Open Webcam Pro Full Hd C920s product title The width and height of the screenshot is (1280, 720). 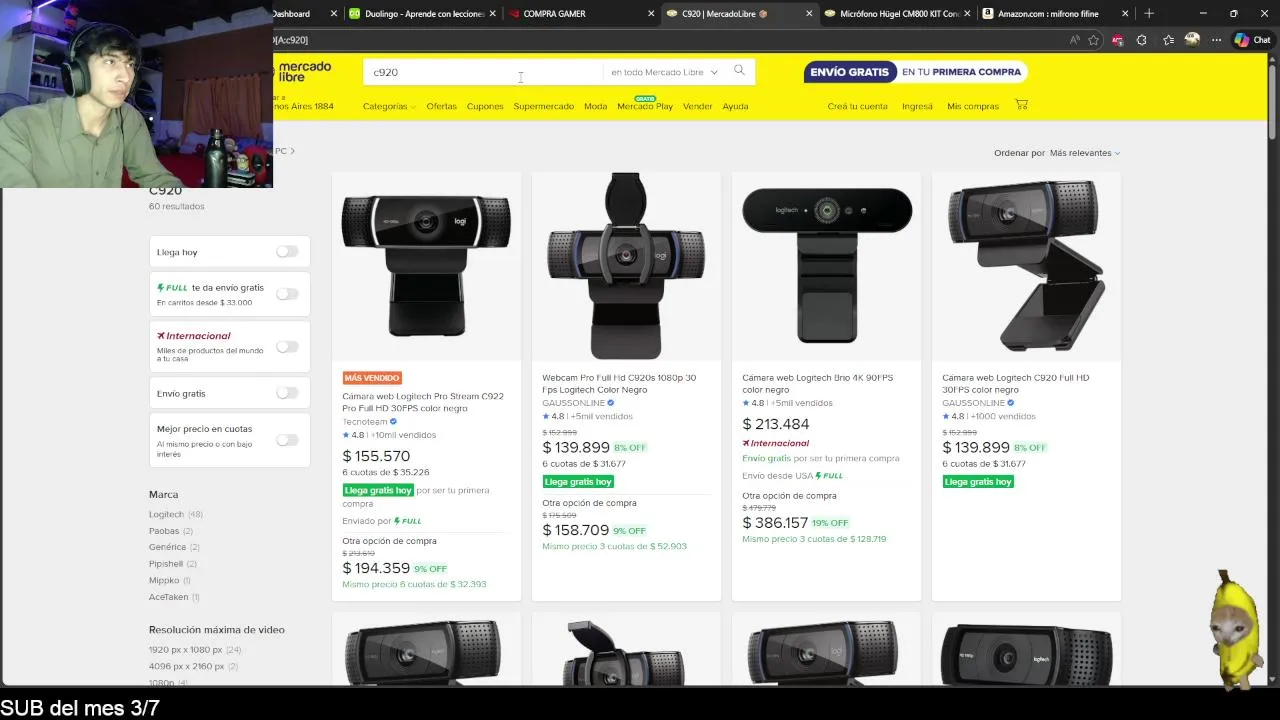pos(619,383)
